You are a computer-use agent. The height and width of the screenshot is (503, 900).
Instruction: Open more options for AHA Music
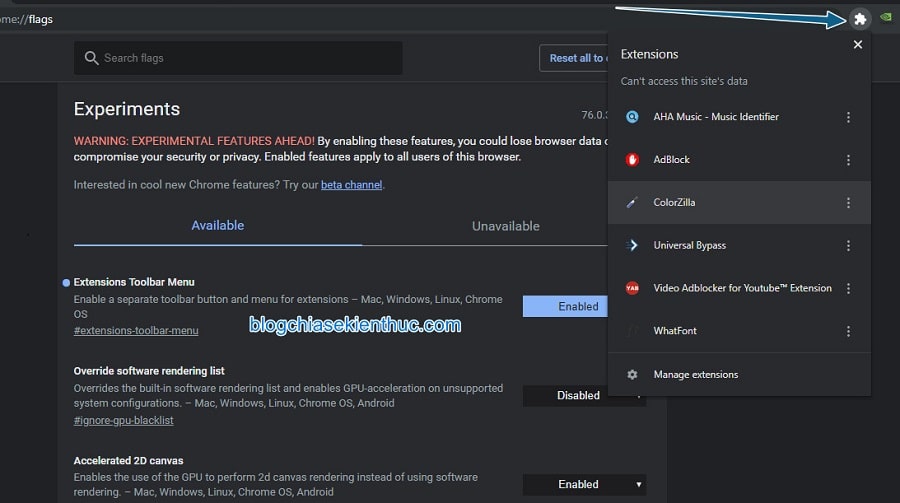(848, 117)
